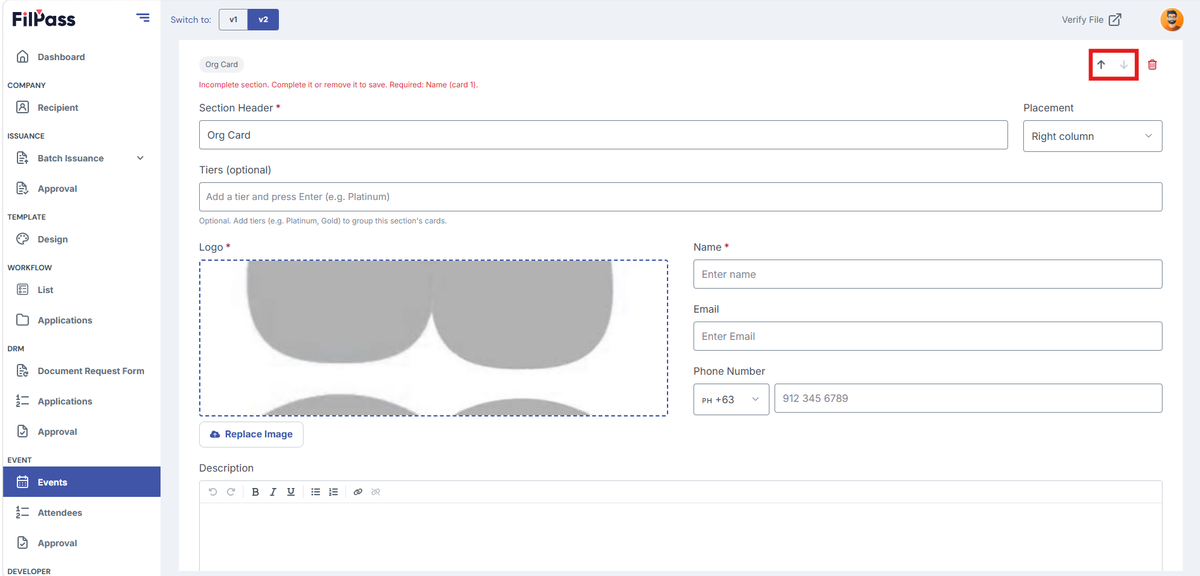Click the Org Card section tag
Viewport: 1200px width, 576px height.
222,65
